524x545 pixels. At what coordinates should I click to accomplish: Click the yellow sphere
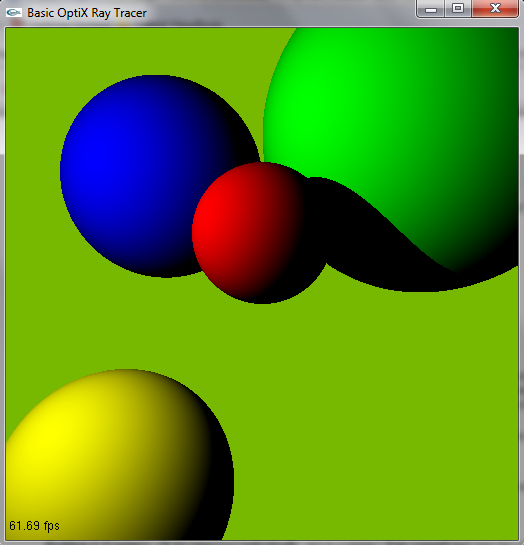pos(115,455)
